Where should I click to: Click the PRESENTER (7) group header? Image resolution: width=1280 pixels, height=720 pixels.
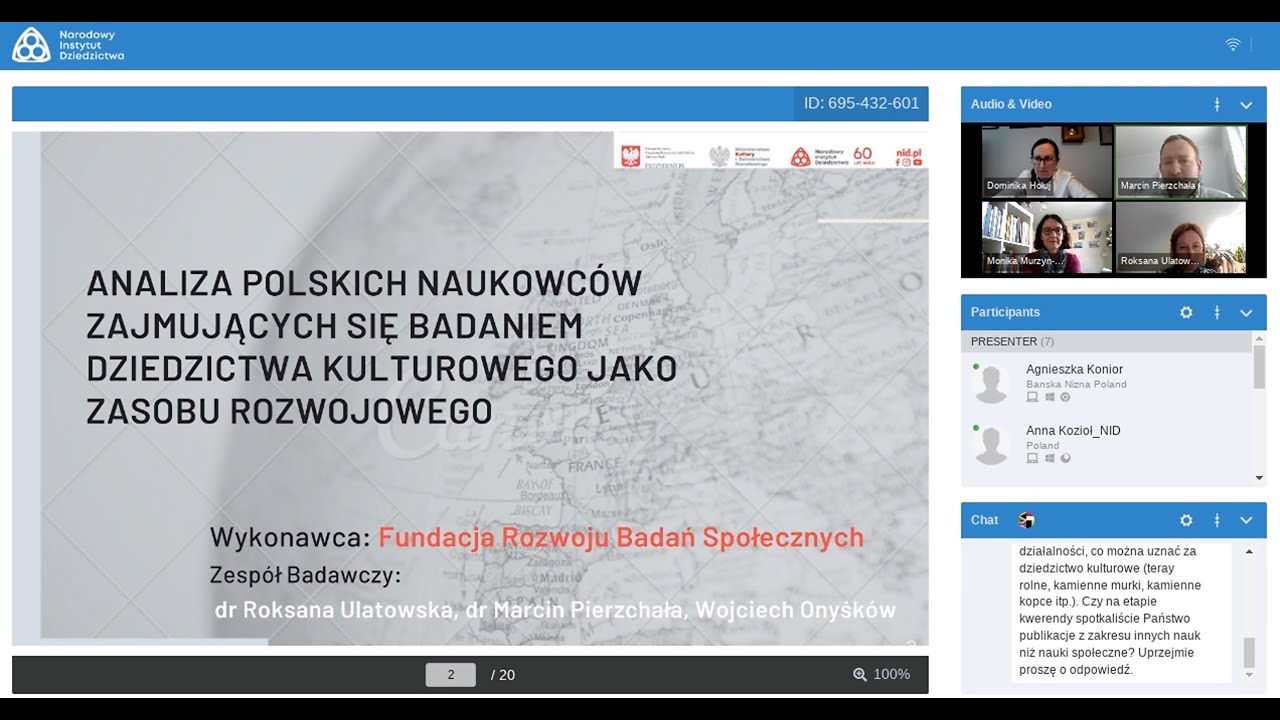[1106, 341]
